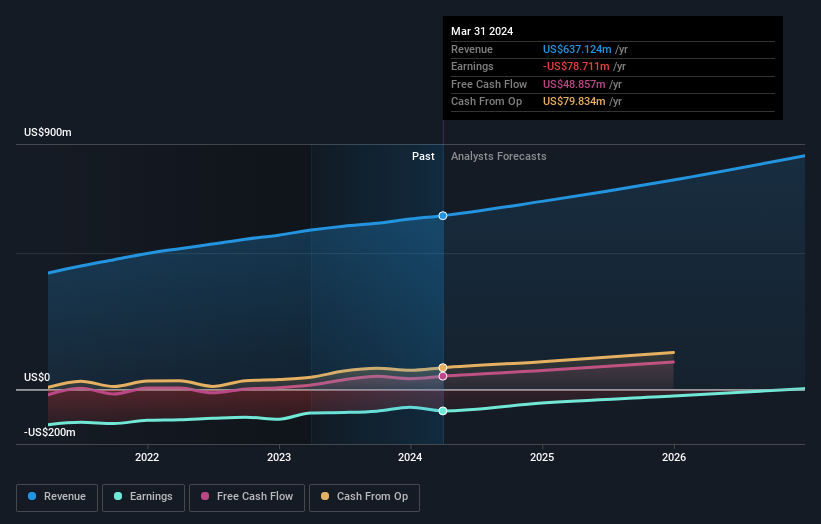Toggle the Revenue legend button
The width and height of the screenshot is (821, 524).
point(57,497)
